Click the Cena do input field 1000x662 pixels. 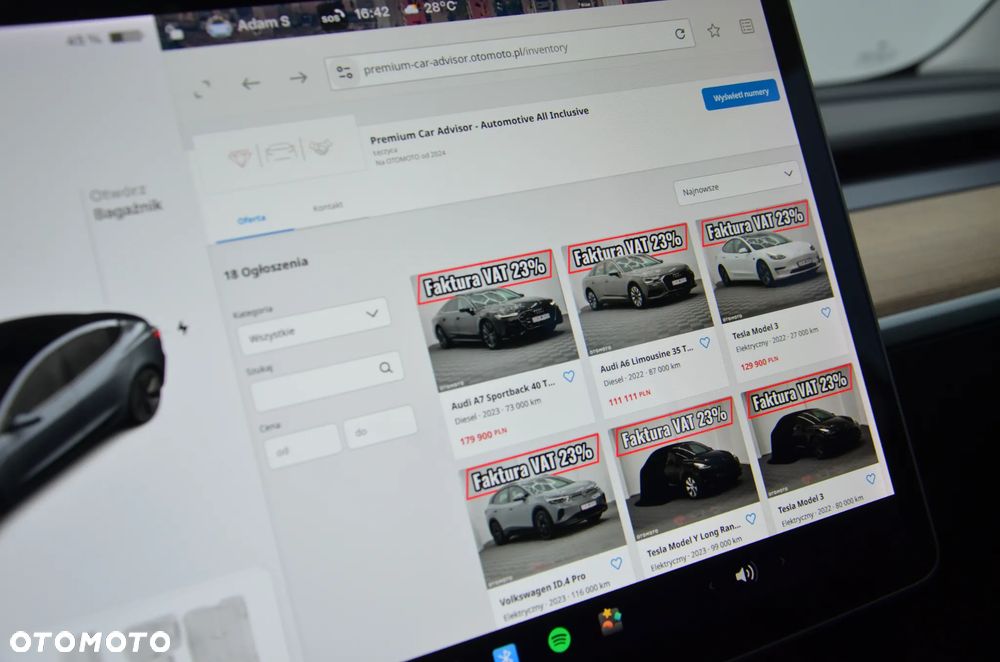point(381,426)
